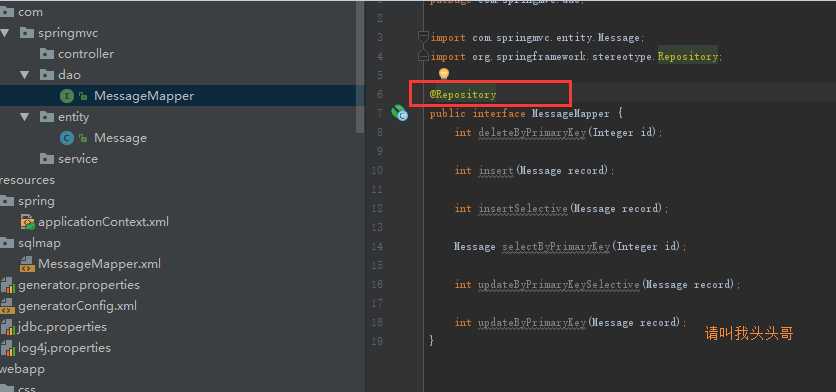Select the service package folder
This screenshot has width=836, height=392.
coord(78,159)
